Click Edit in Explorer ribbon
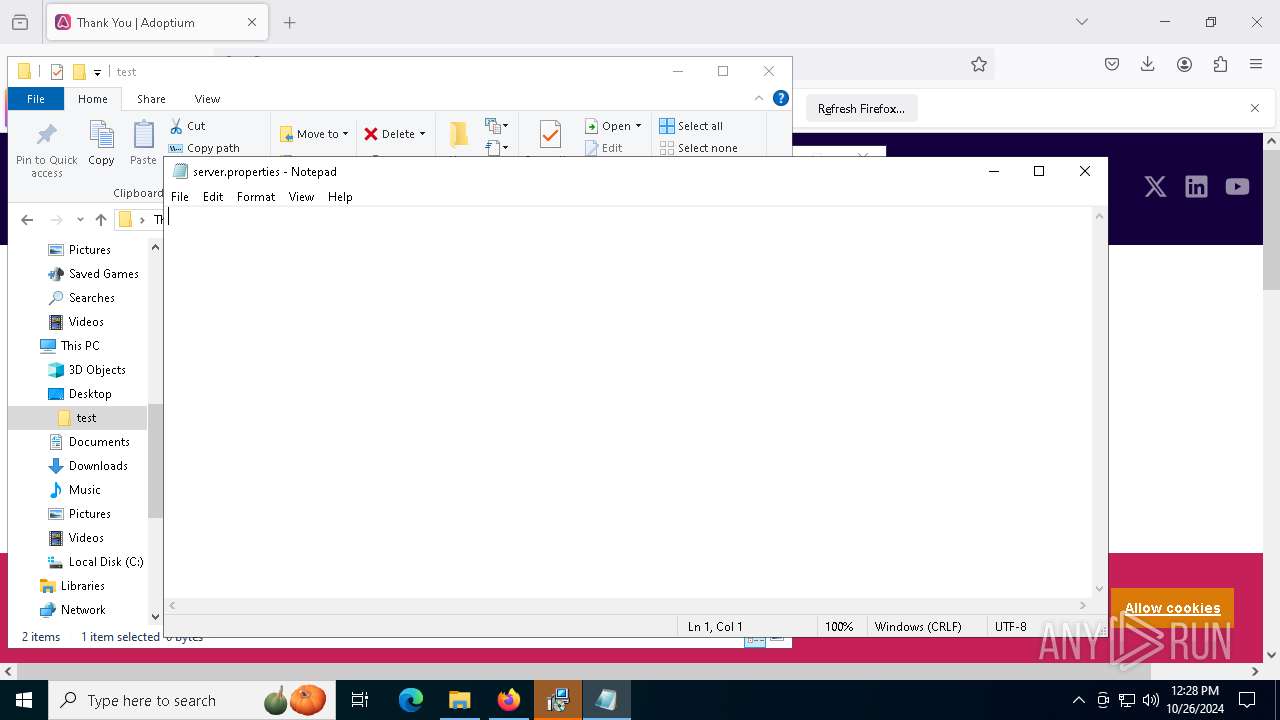 coord(603,148)
